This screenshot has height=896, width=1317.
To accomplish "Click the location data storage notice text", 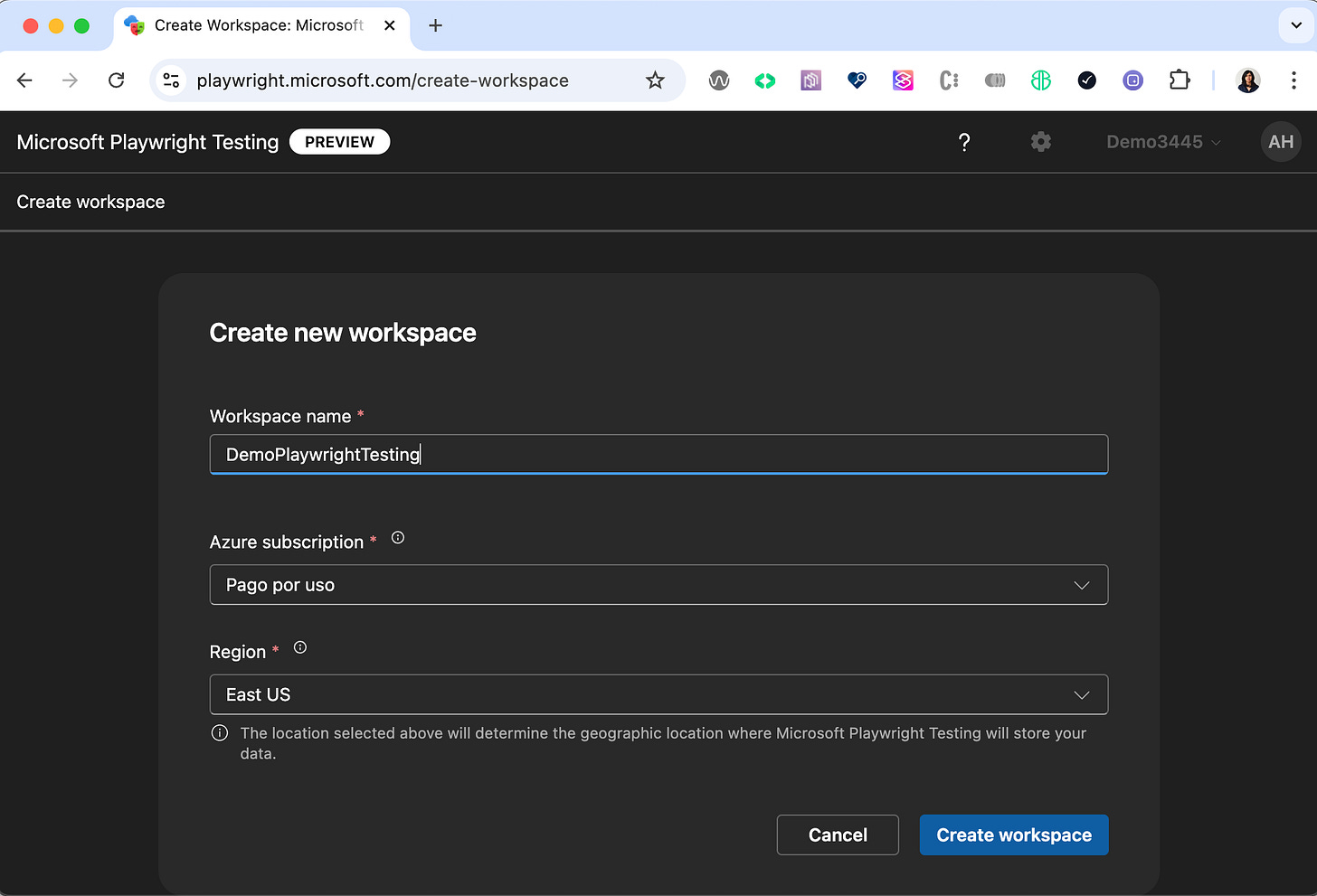I will click(663, 743).
